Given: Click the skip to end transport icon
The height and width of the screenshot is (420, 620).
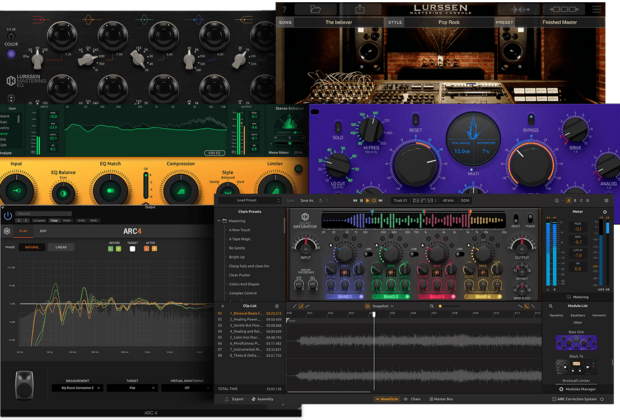Looking at the screenshot, I should tap(380, 201).
